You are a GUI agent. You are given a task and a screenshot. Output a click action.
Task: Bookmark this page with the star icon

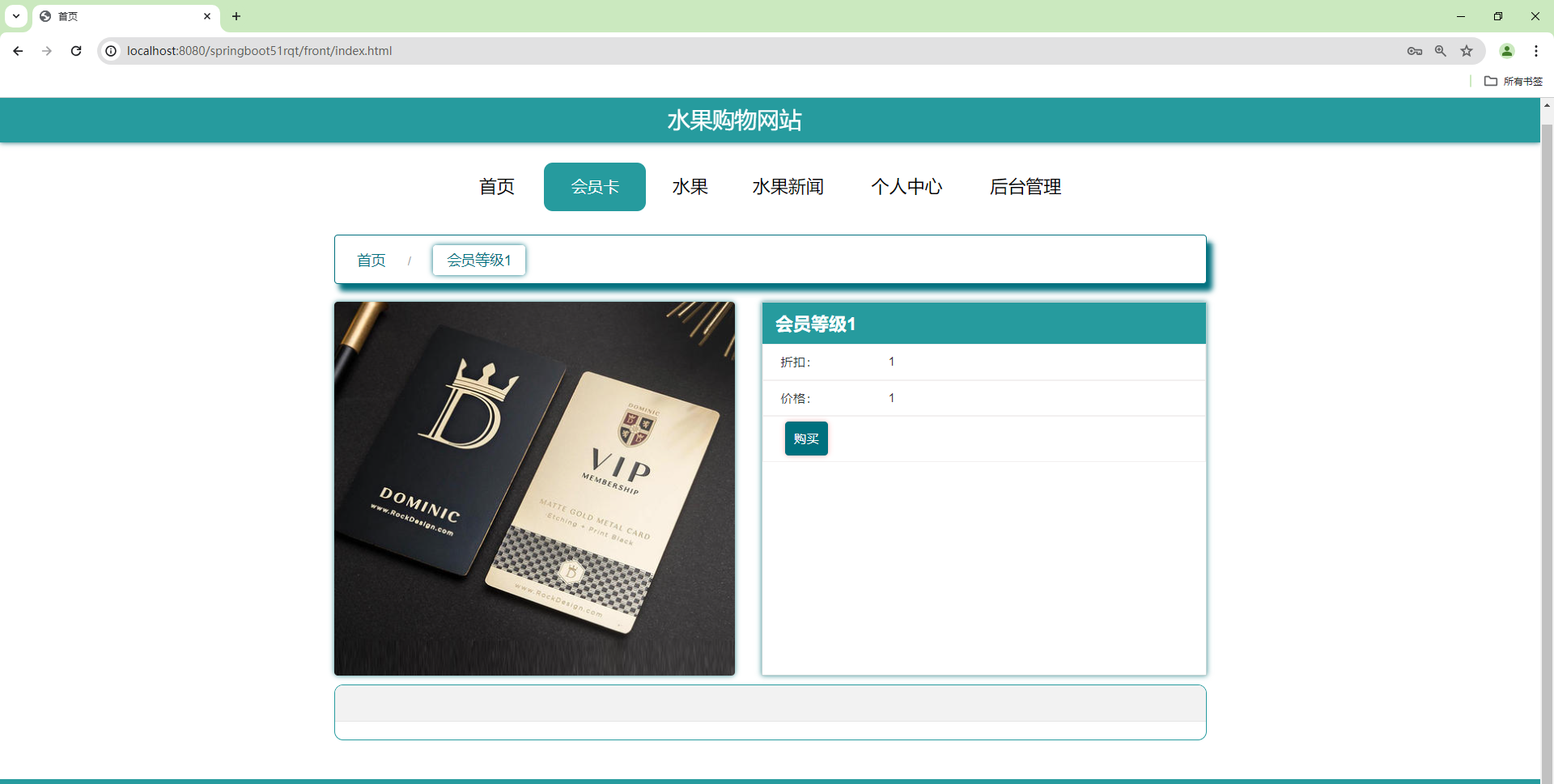(1467, 50)
